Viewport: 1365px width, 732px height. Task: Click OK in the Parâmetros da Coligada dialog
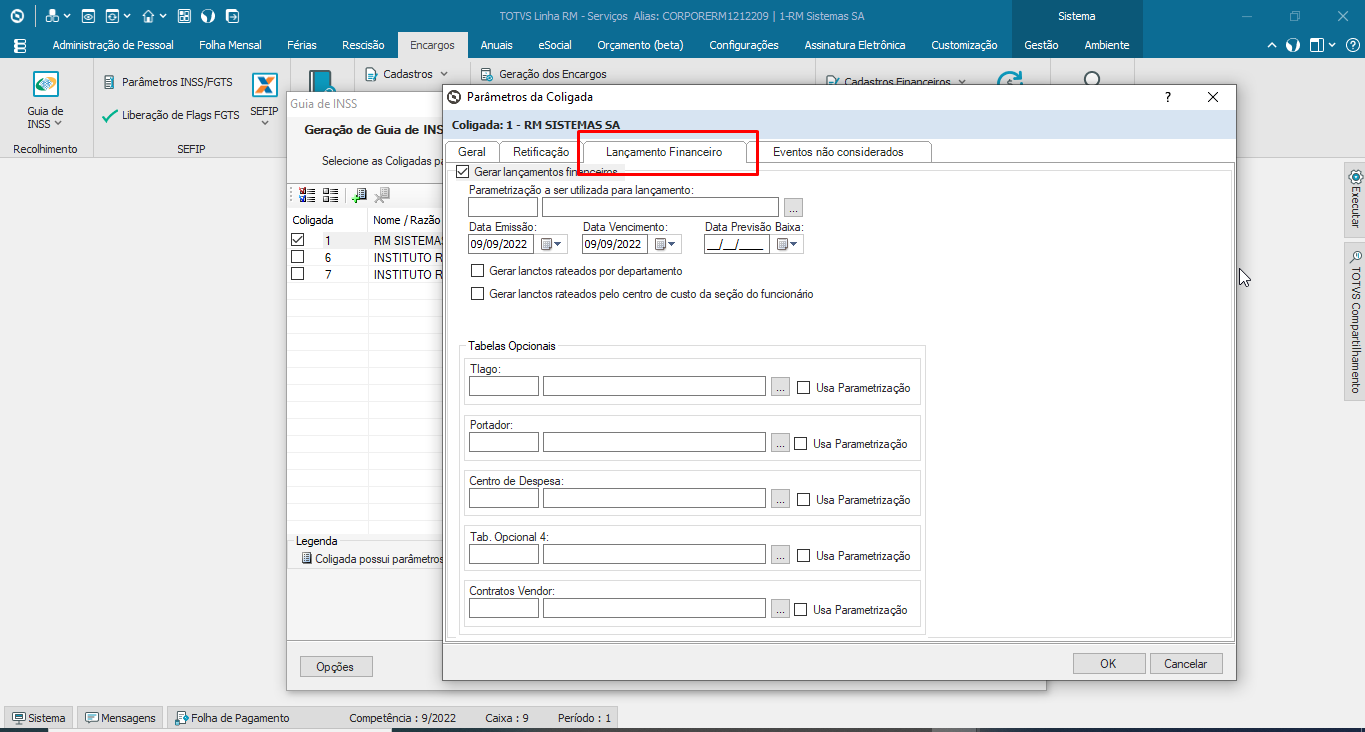tap(1108, 663)
